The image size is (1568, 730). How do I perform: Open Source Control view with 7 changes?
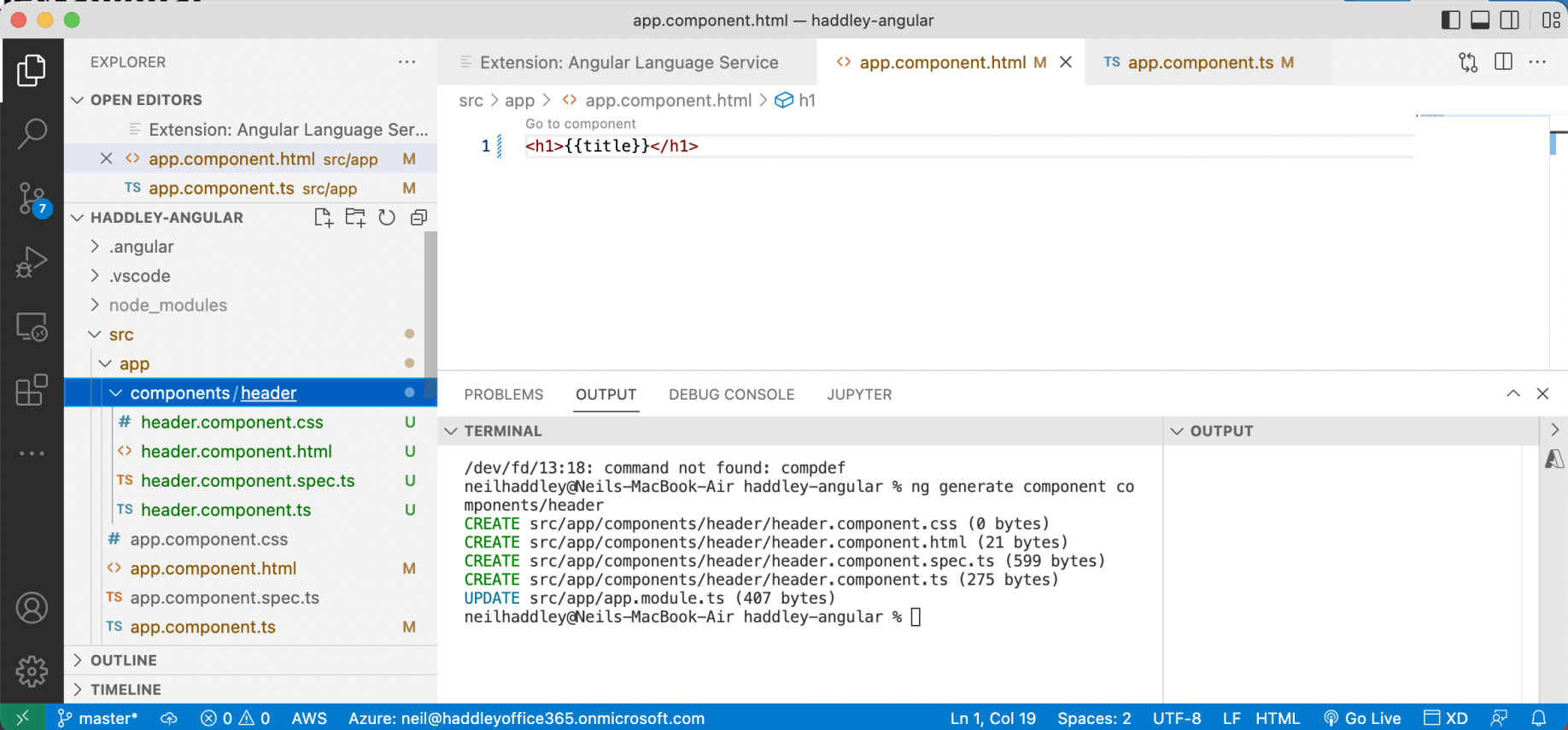point(32,198)
